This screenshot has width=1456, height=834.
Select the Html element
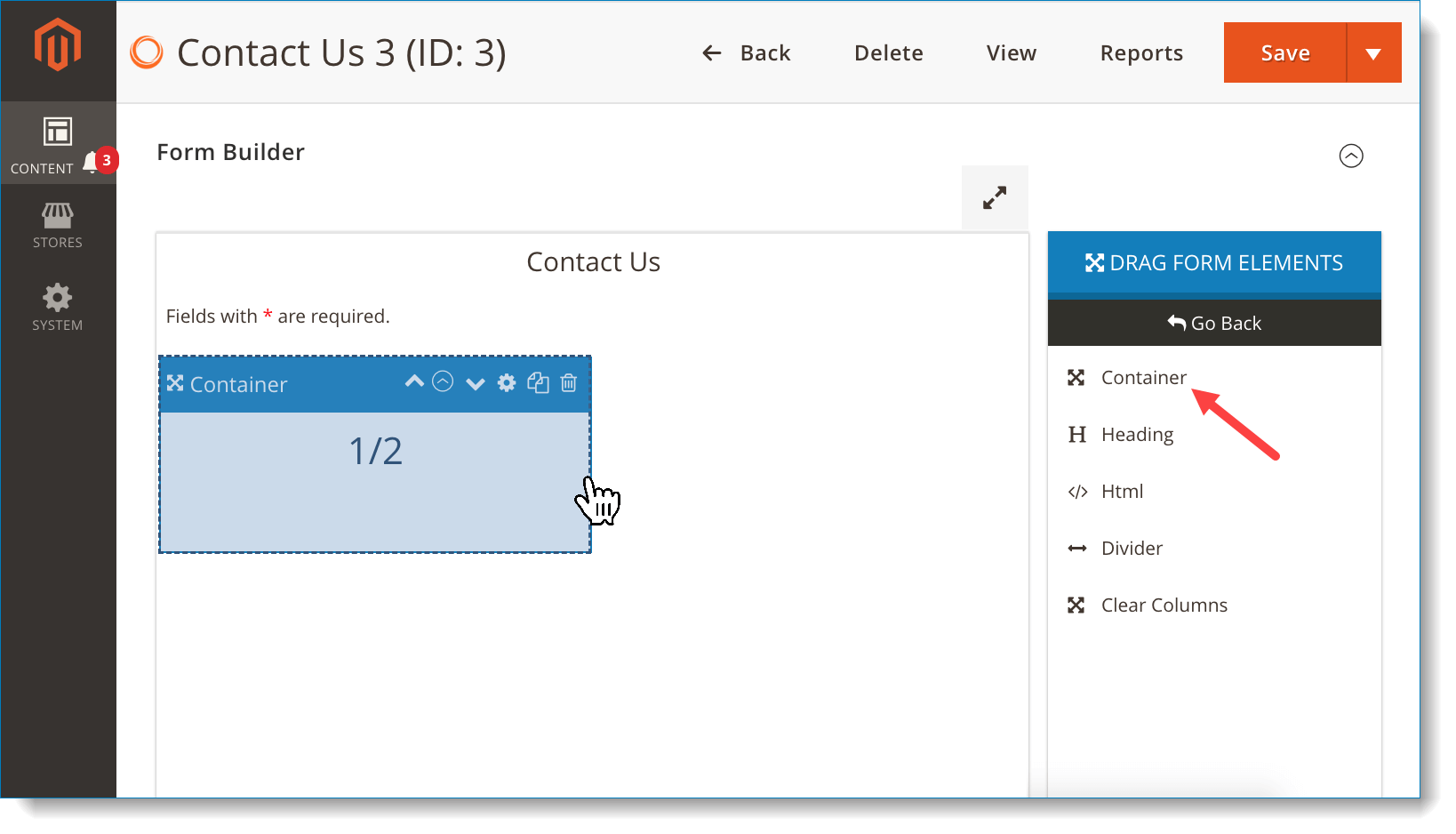pos(1122,492)
